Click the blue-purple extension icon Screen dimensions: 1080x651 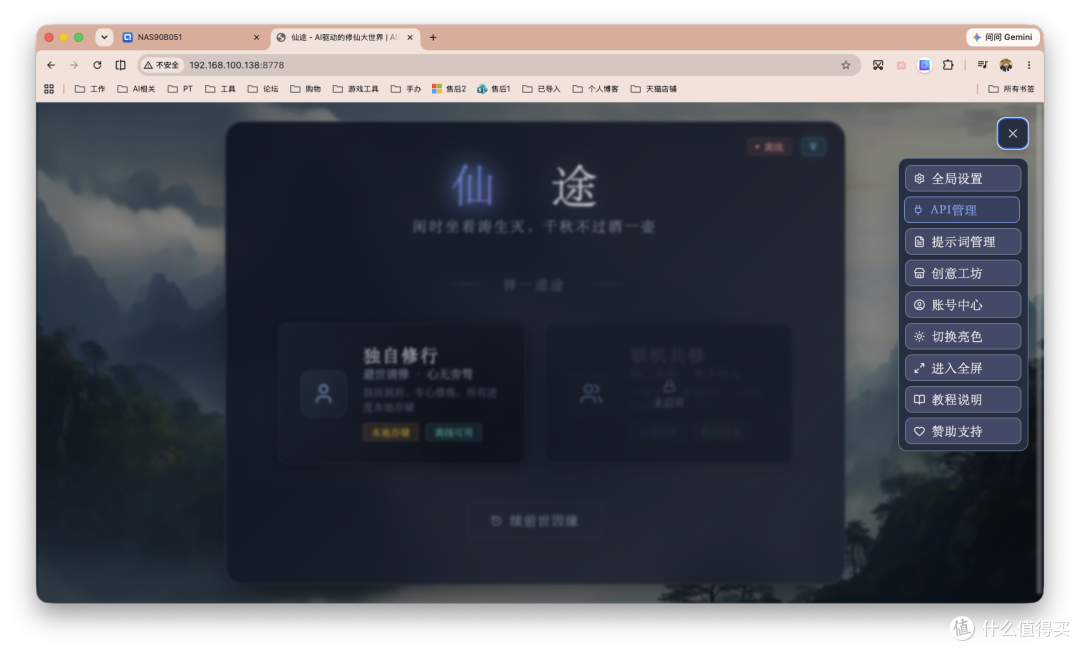924,65
